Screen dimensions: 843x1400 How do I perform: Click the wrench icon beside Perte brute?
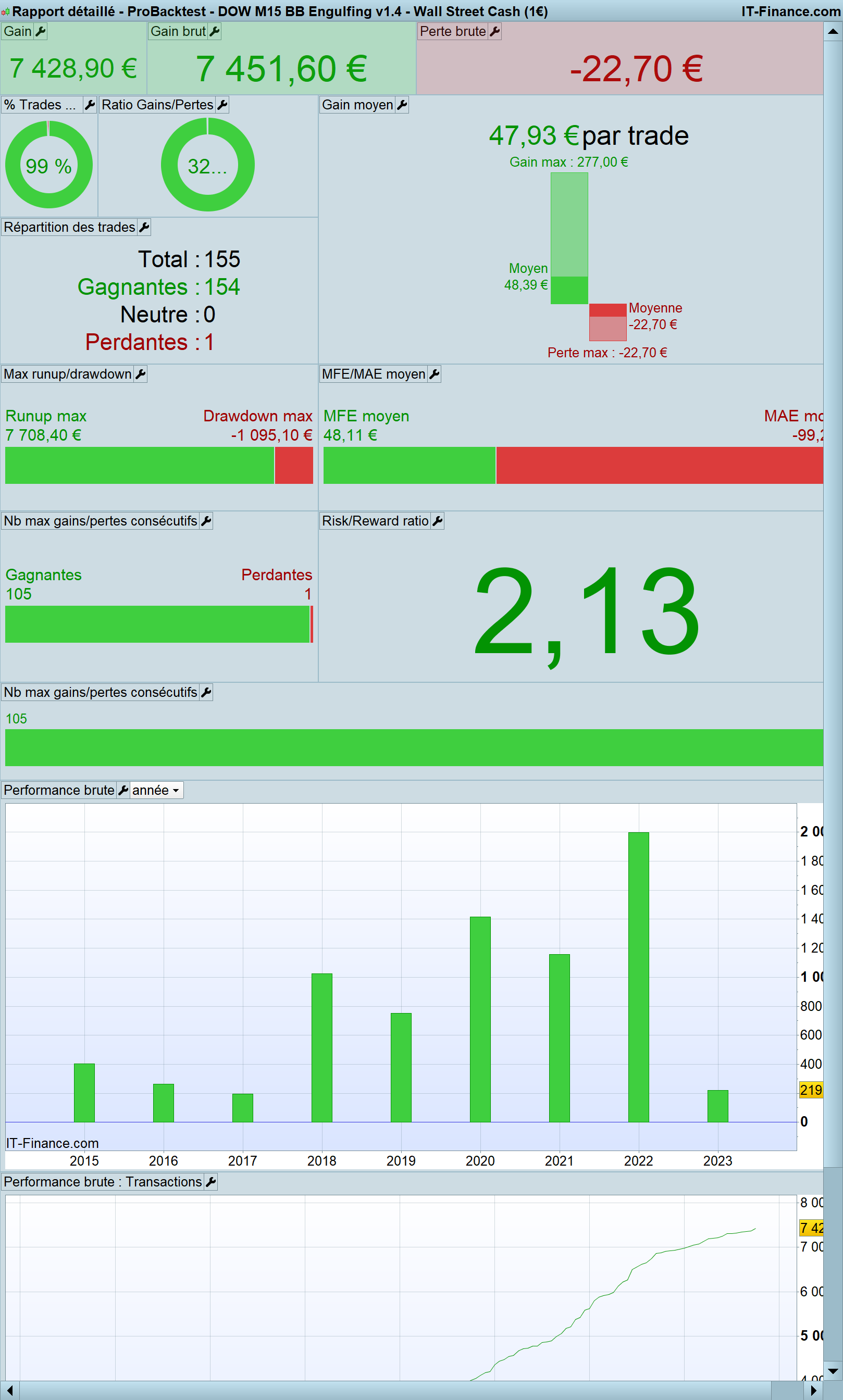coord(495,32)
